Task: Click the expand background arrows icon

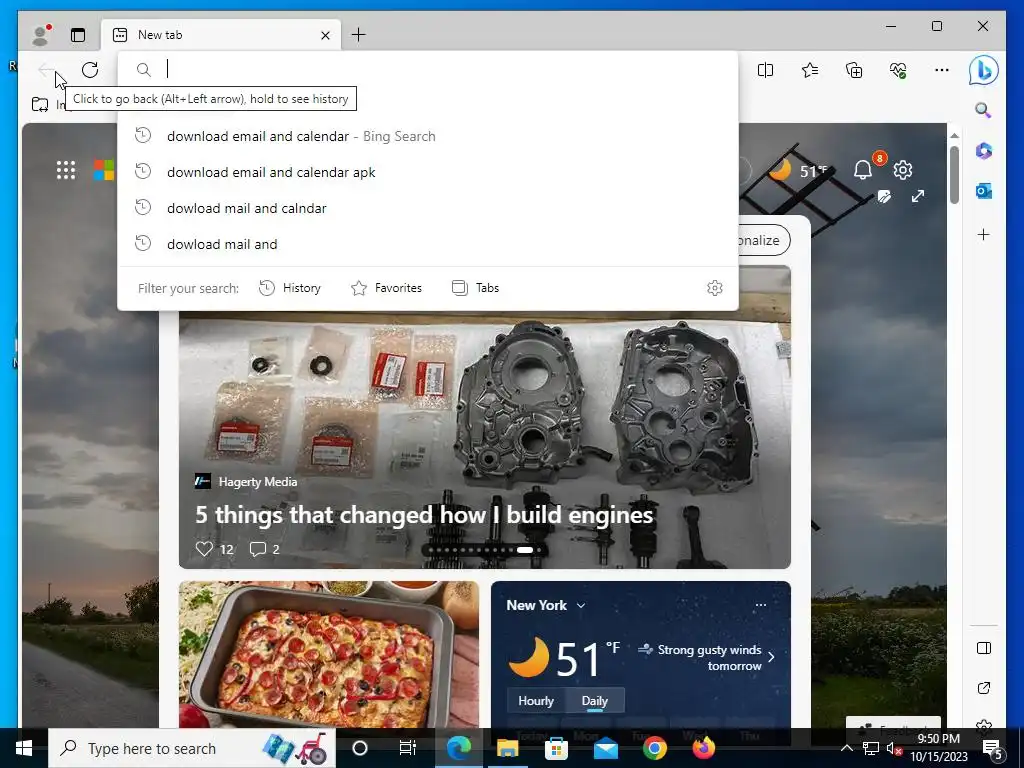Action: pyautogui.click(x=918, y=196)
